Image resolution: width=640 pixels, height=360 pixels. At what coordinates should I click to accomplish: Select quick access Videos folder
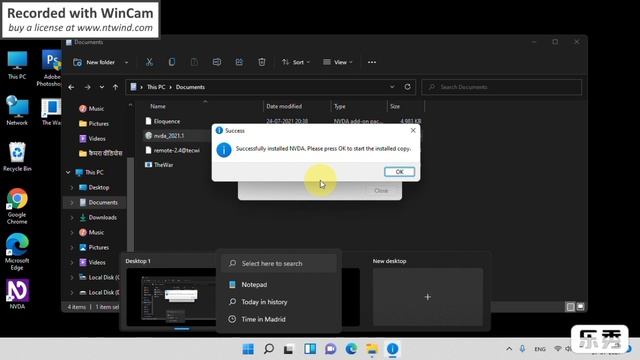tap(93, 139)
